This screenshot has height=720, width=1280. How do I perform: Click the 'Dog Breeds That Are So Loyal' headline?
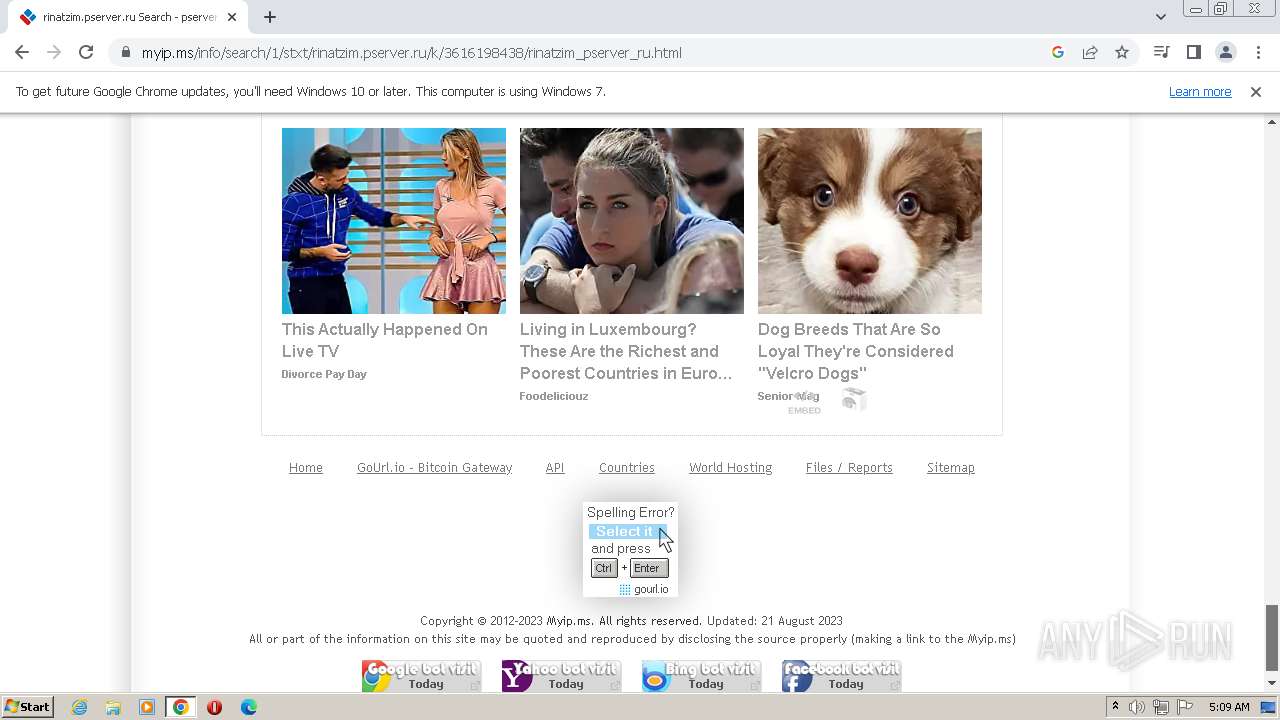[x=856, y=351]
